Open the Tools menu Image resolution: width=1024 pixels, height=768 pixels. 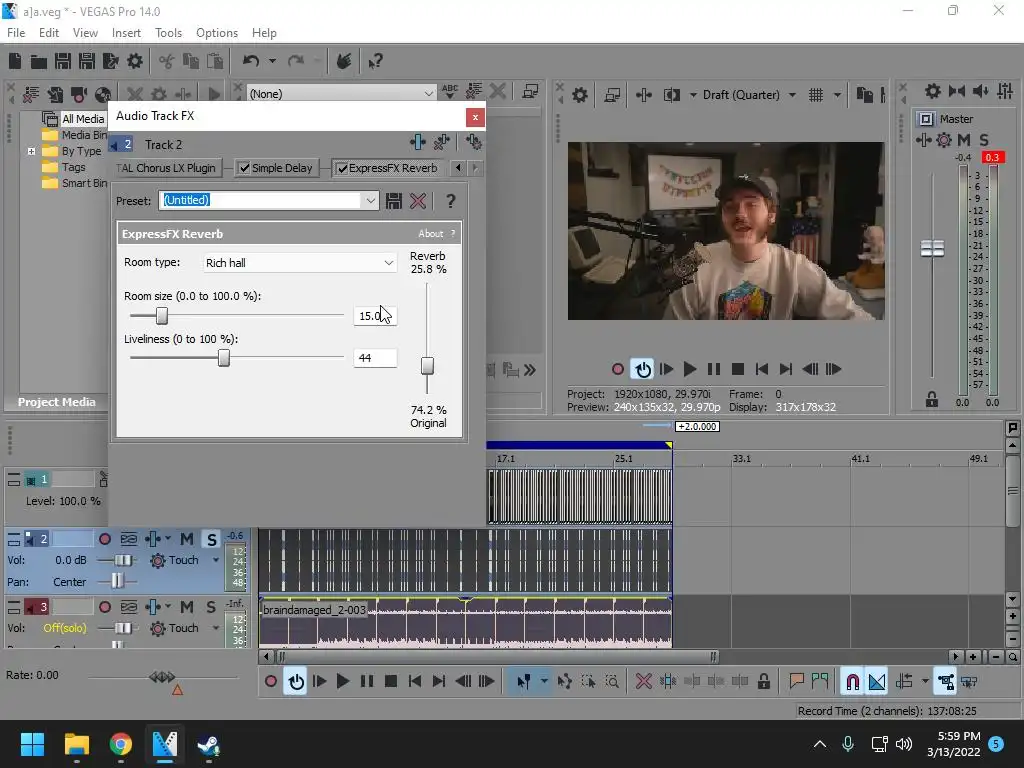click(x=168, y=33)
